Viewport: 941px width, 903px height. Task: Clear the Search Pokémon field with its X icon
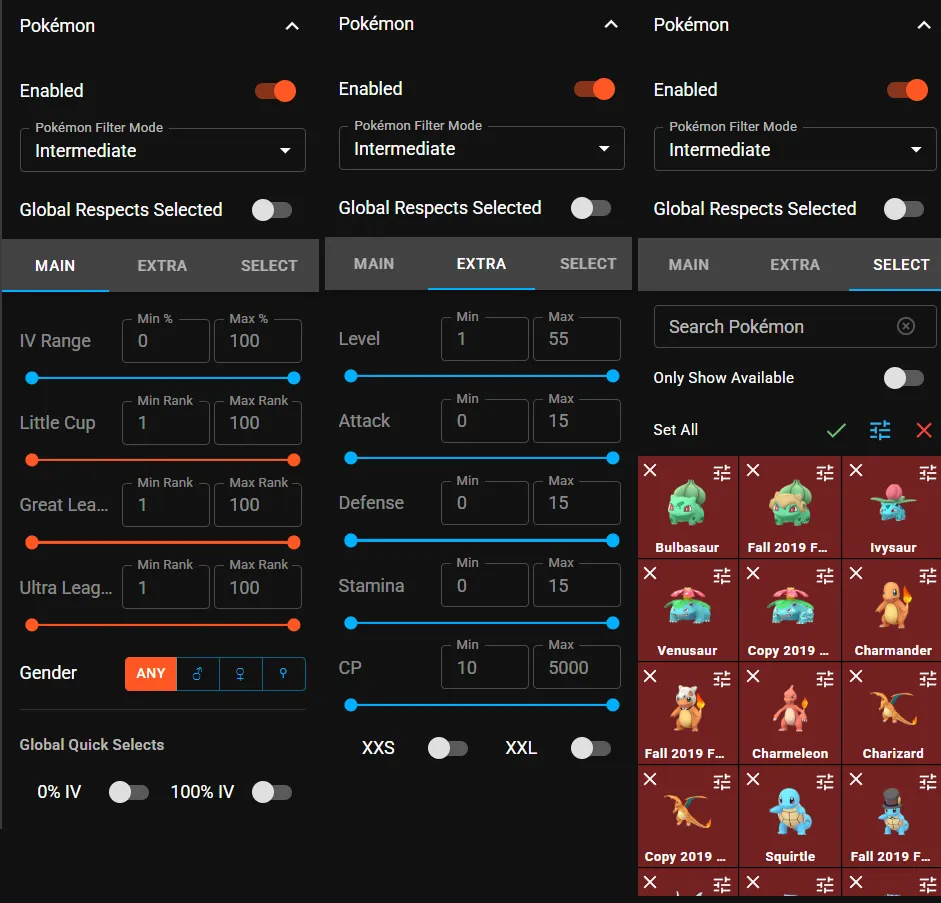(906, 326)
